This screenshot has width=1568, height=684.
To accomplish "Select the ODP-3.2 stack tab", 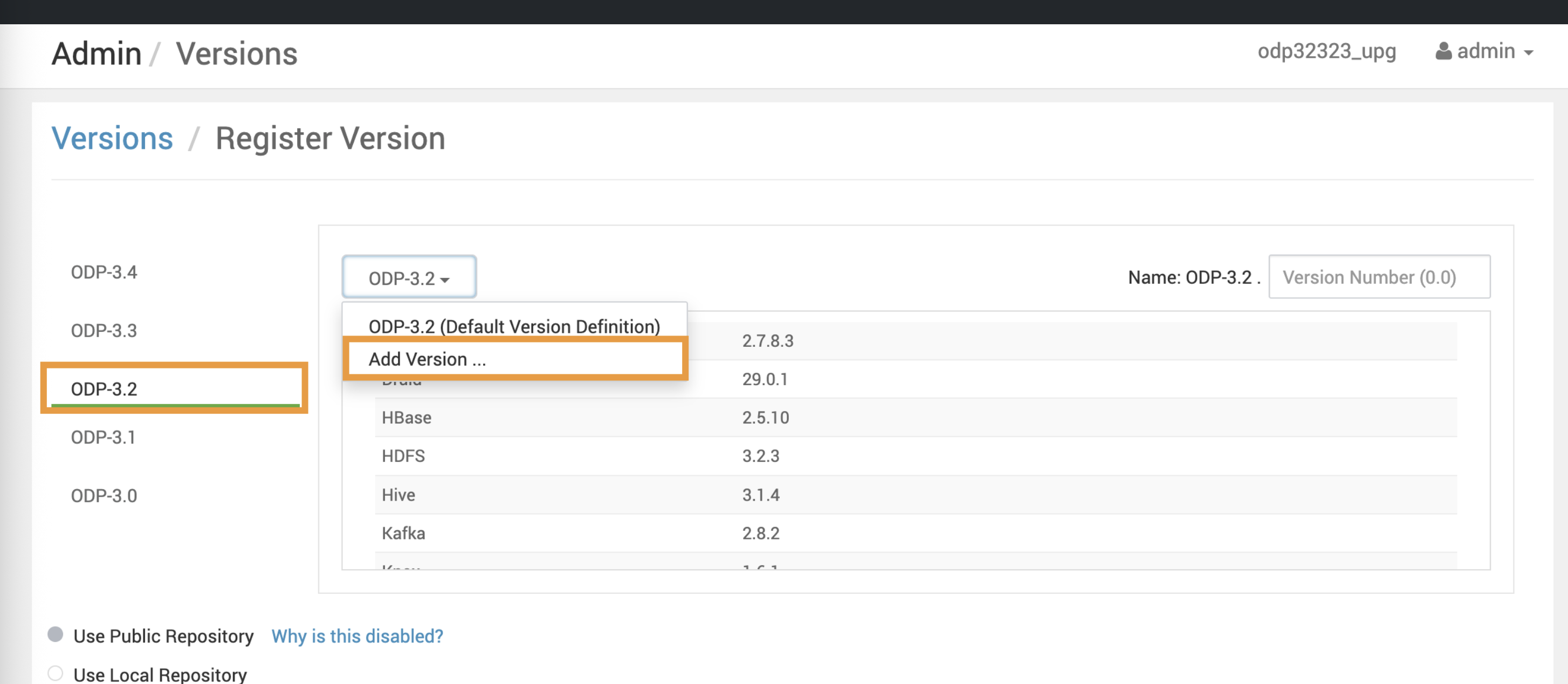I will pos(104,388).
